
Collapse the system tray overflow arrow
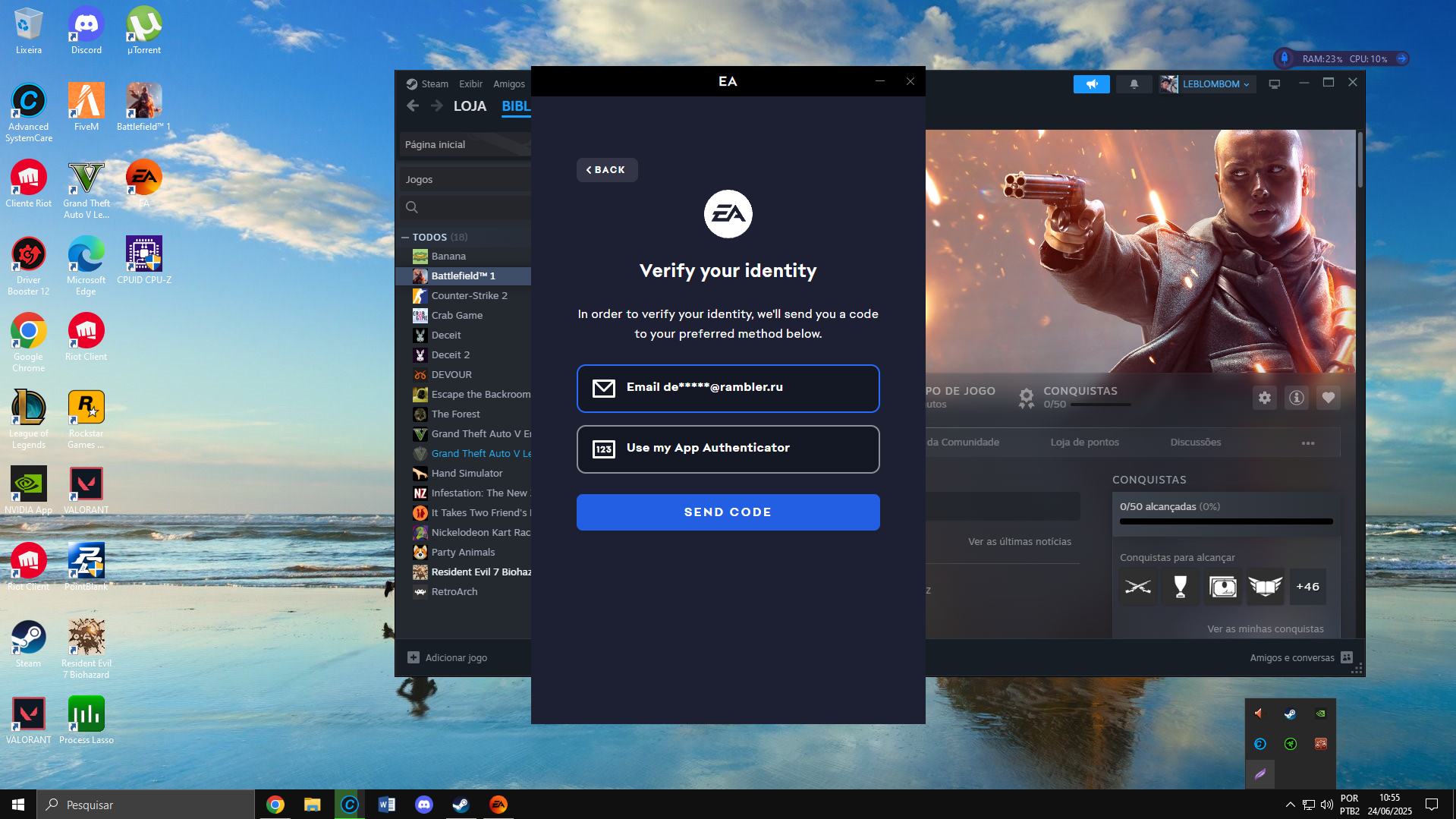pyautogui.click(x=1290, y=805)
